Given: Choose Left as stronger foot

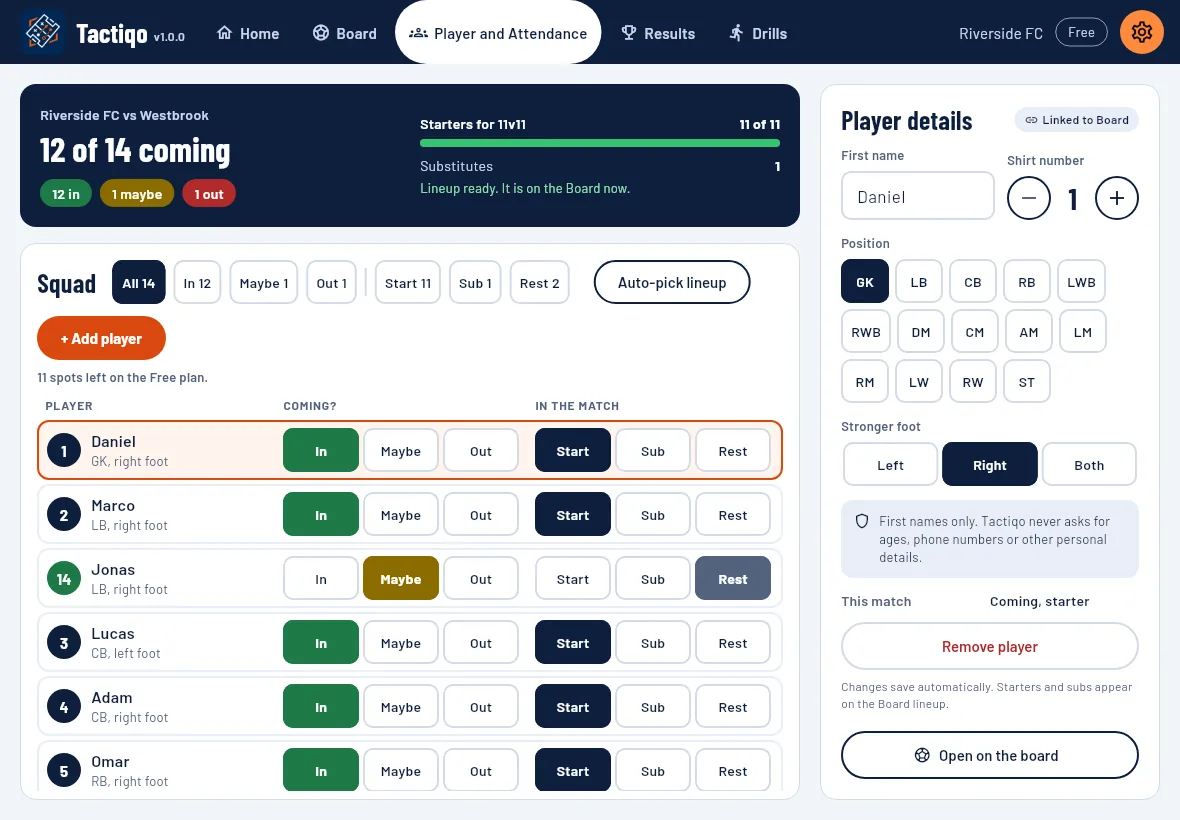Looking at the screenshot, I should coord(890,465).
